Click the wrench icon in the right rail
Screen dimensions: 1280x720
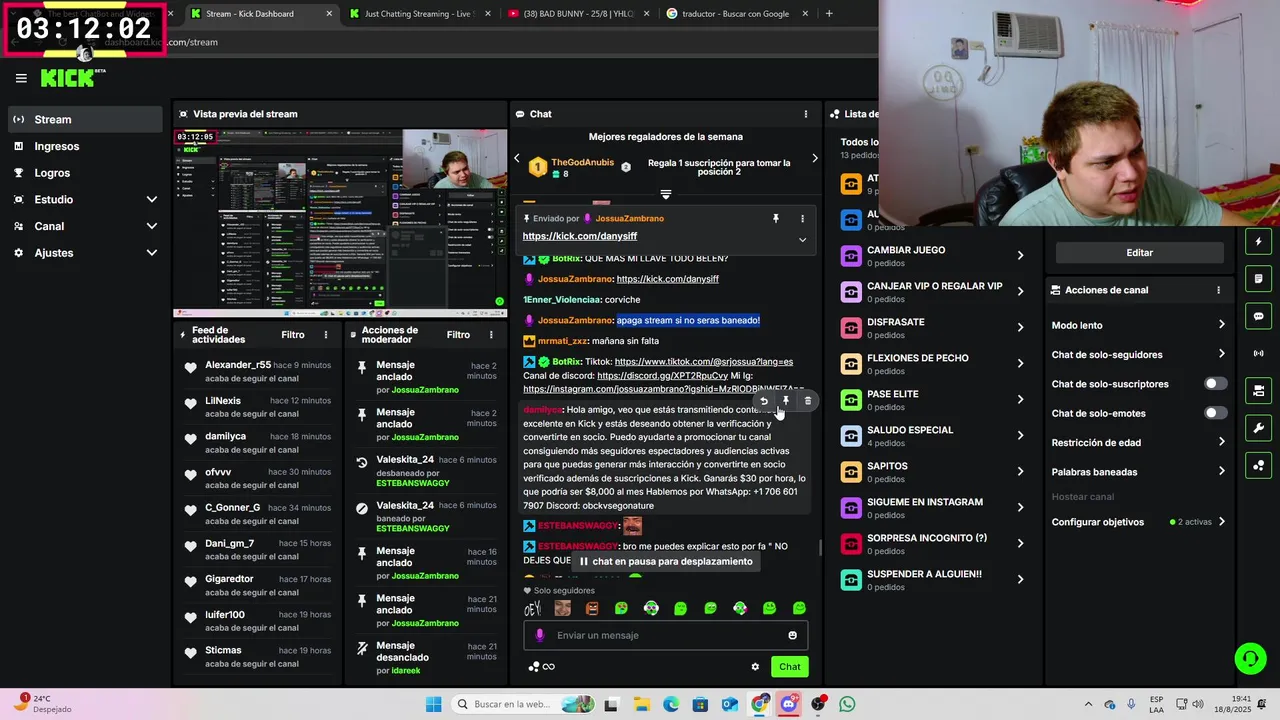coord(1258,428)
